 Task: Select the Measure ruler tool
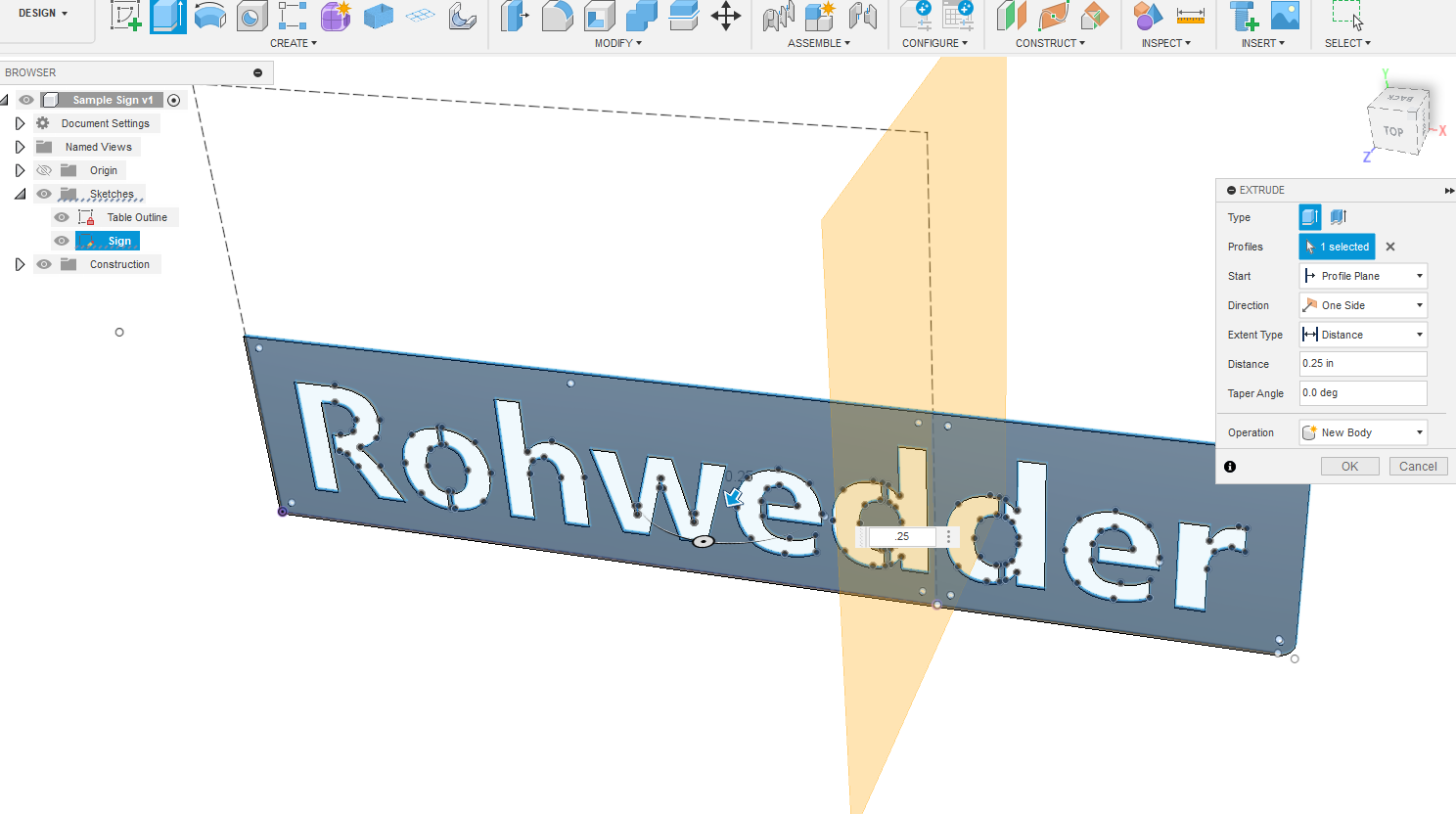click(1190, 16)
